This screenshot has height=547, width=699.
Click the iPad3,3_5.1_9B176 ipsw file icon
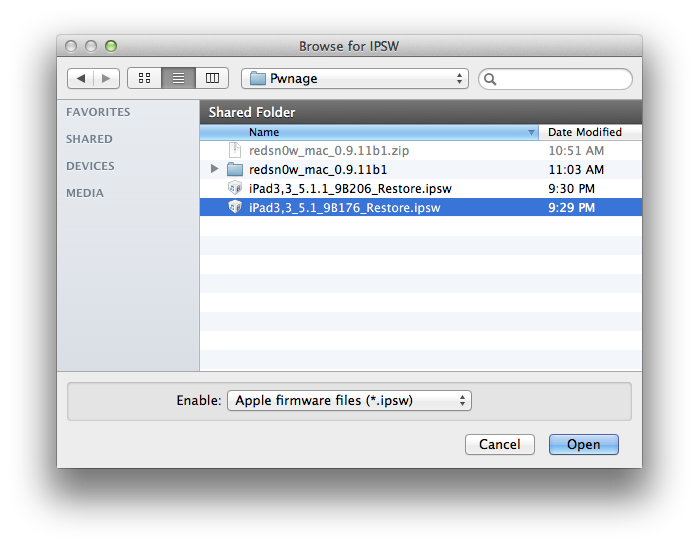tap(235, 207)
